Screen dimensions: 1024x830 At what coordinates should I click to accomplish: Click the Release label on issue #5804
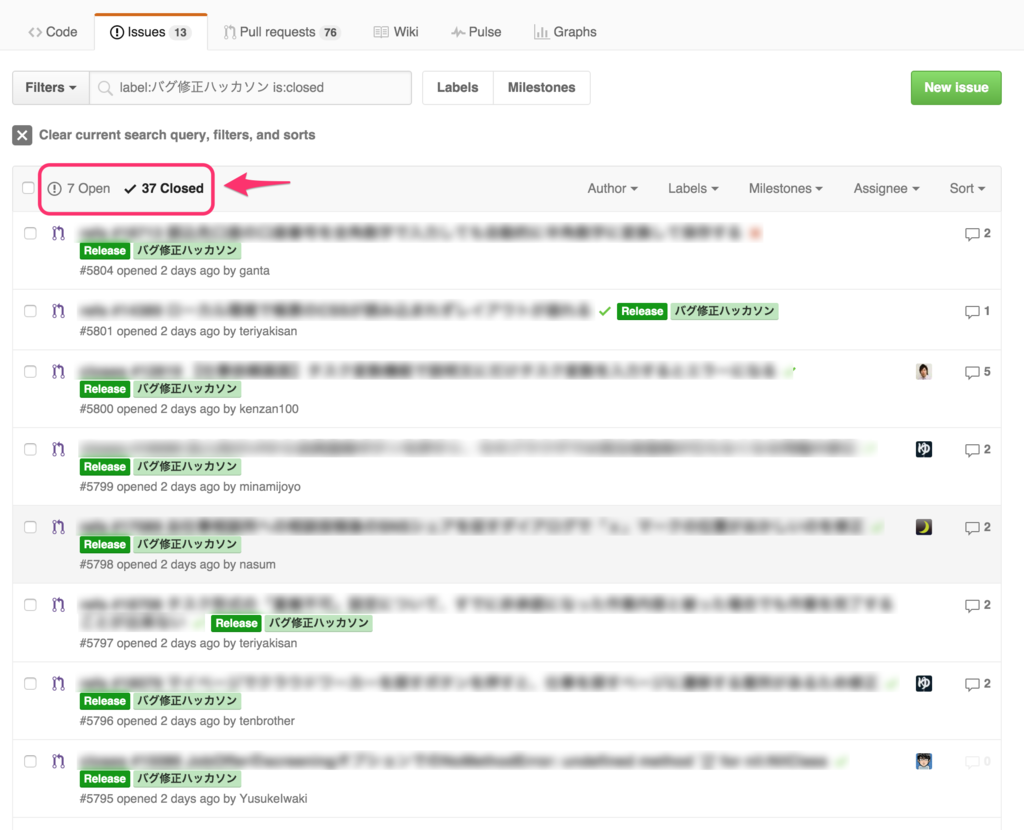pyautogui.click(x=104, y=251)
